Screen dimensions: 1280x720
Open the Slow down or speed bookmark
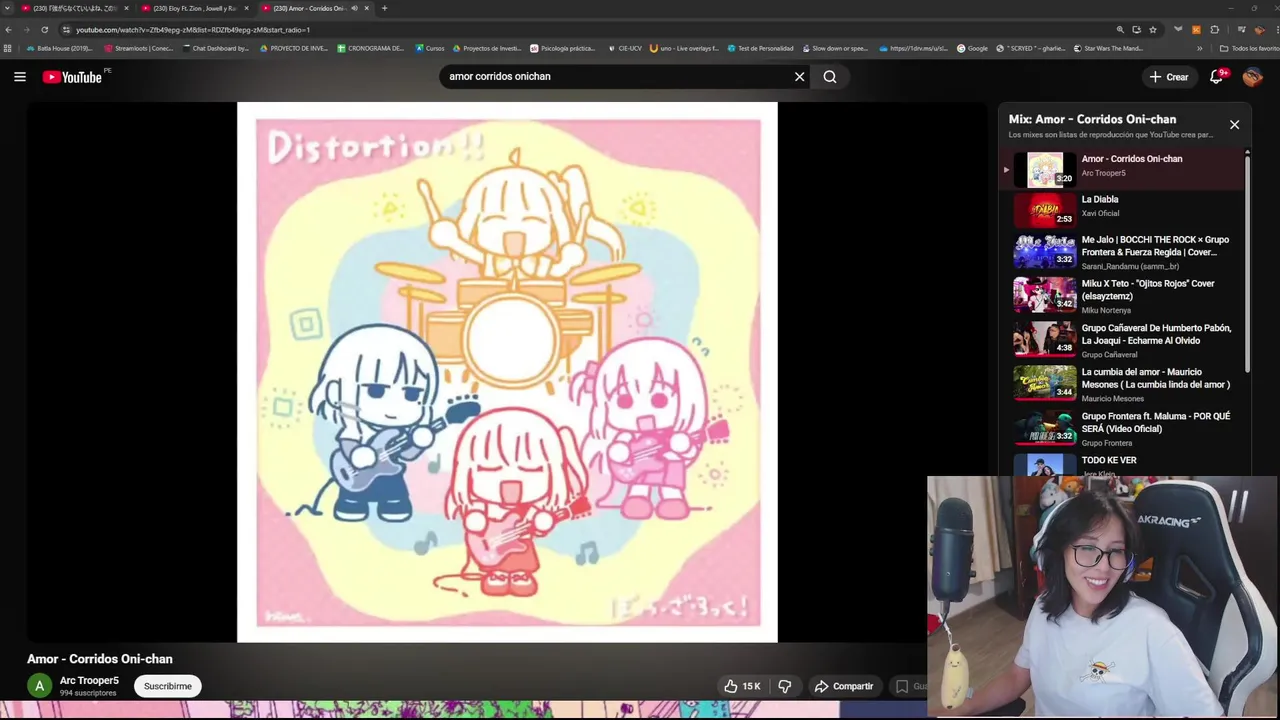835,48
